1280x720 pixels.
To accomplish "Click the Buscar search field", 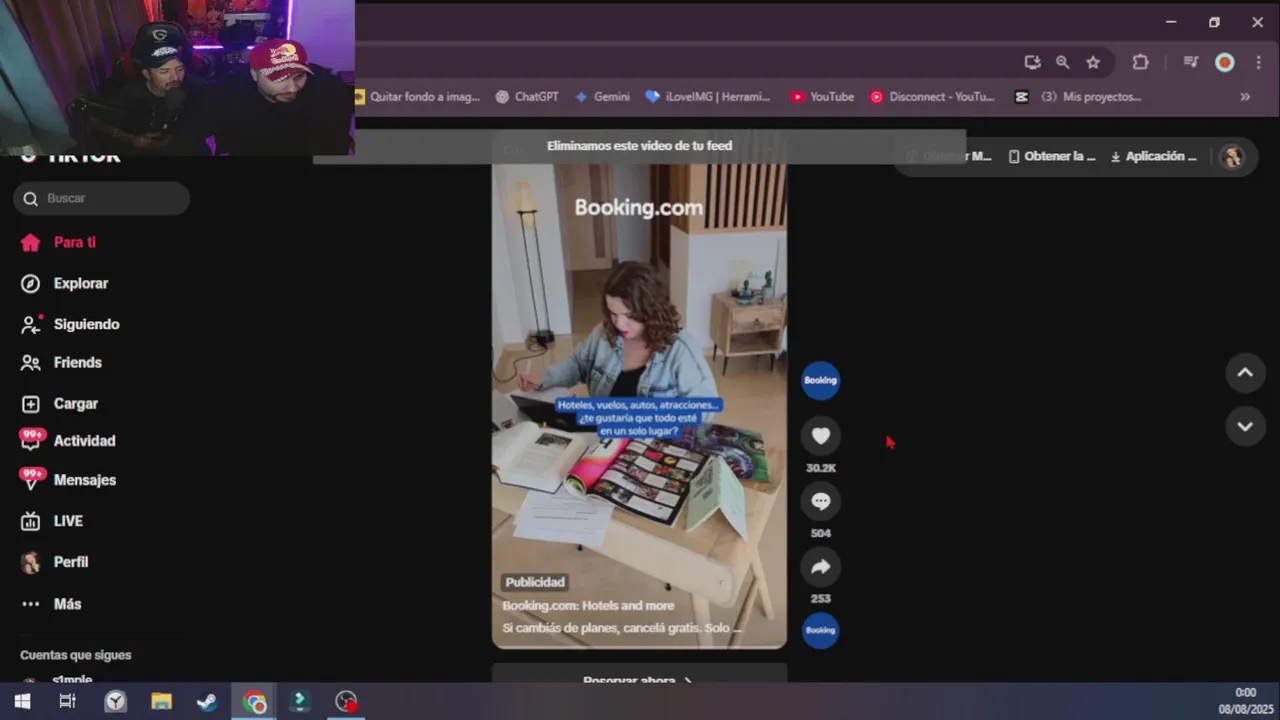I will [x=101, y=198].
